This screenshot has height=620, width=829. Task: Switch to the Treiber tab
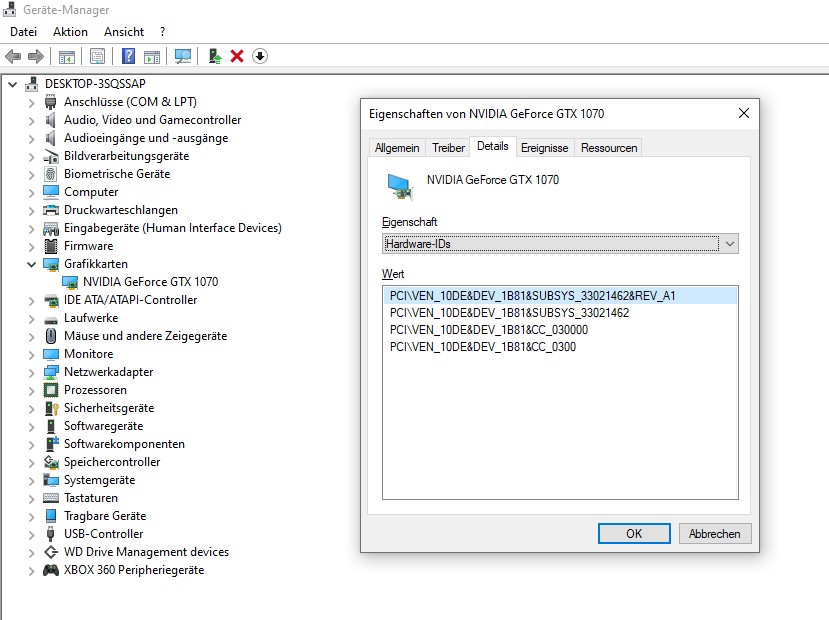pos(448,148)
